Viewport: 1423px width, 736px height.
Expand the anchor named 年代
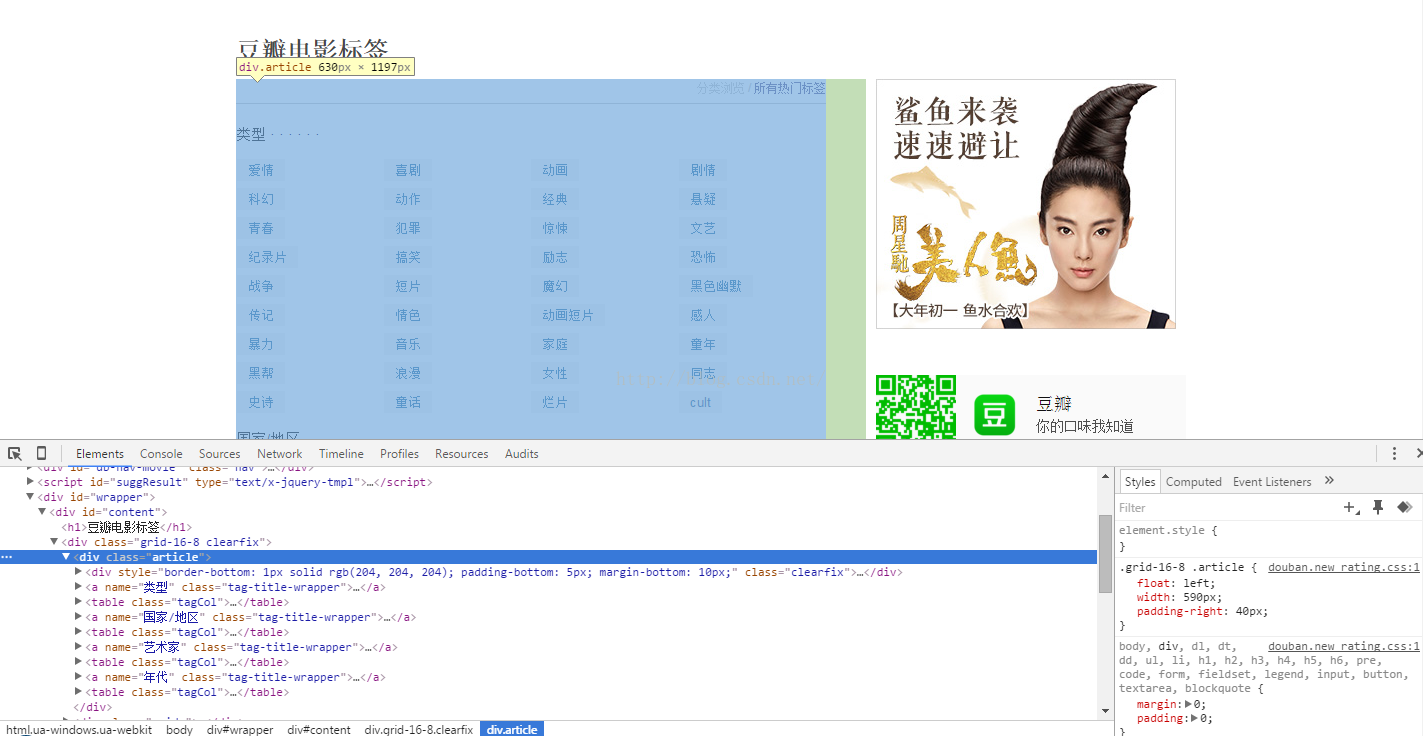[x=78, y=677]
